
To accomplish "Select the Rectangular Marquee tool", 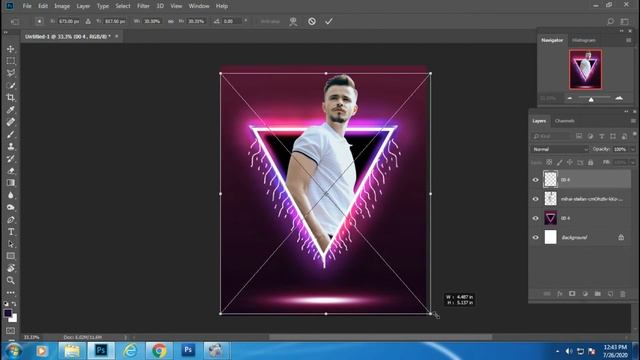I will point(11,61).
